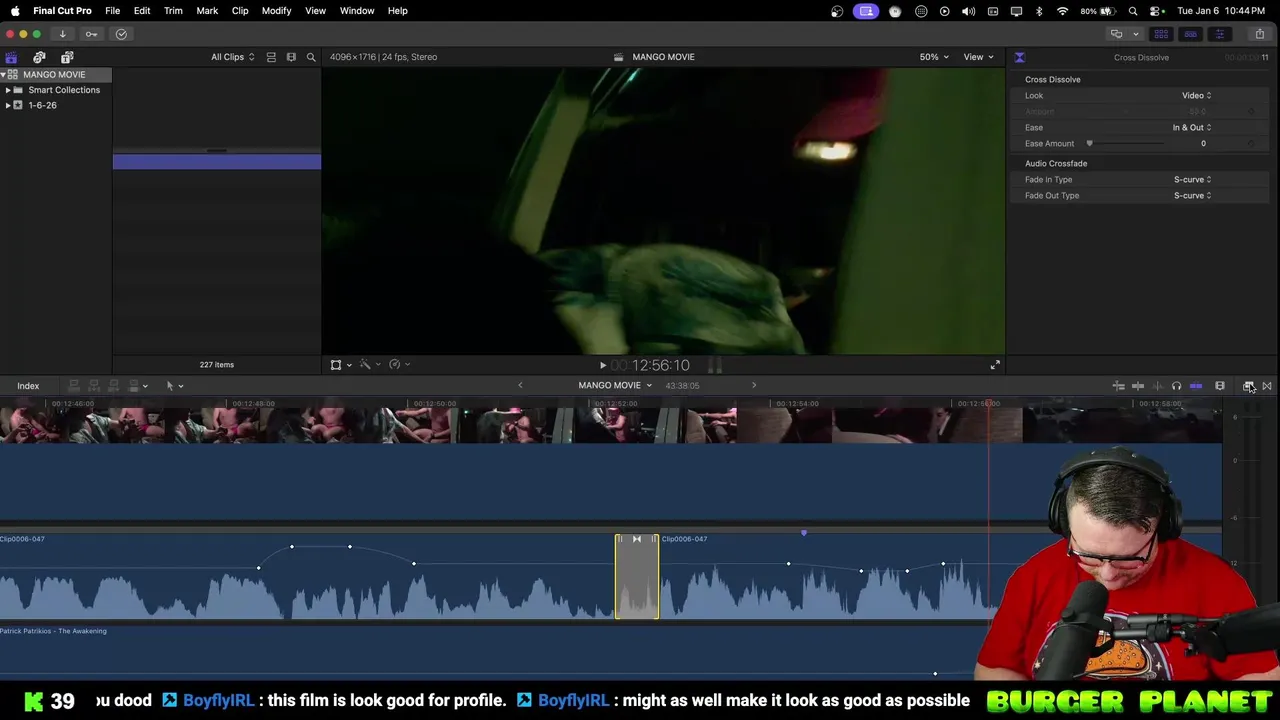Play the viewer with play button
Viewport: 1280px width, 720px height.
tap(602, 366)
